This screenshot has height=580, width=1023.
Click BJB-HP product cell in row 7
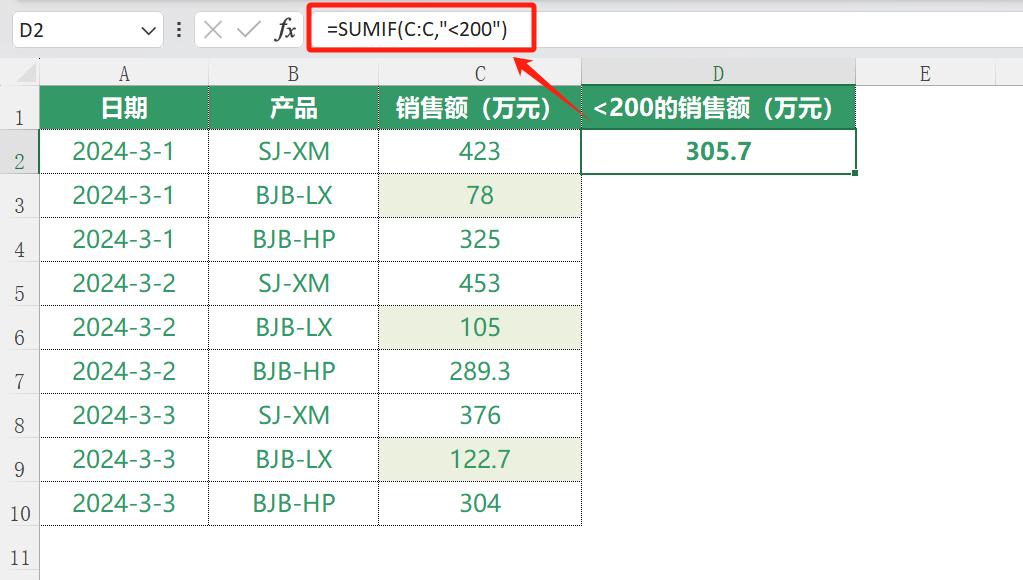pos(294,372)
